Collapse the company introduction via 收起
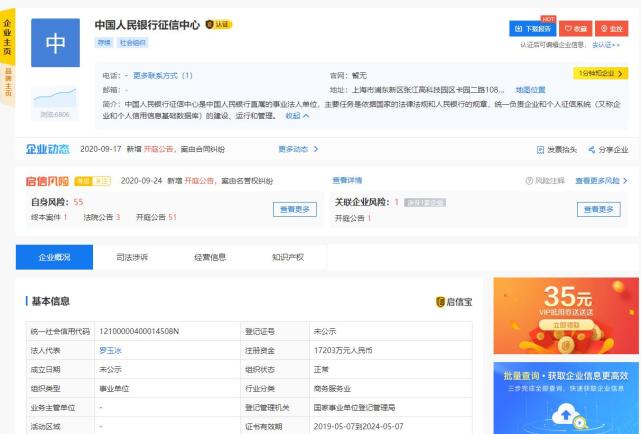Image resolution: width=641 pixels, height=434 pixels. 297,116
